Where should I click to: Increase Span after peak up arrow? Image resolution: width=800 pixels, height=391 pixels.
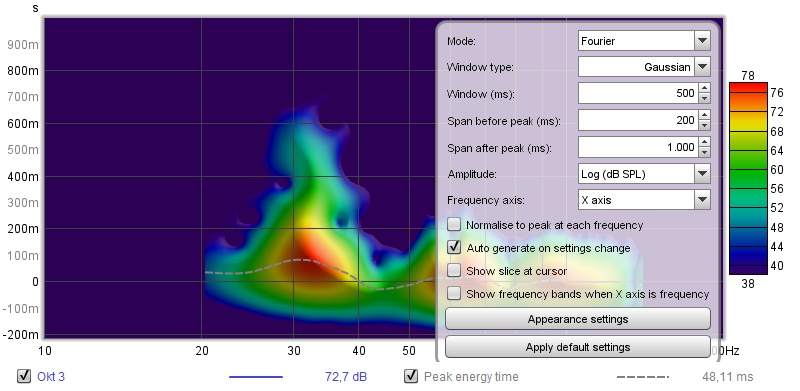coord(704,142)
